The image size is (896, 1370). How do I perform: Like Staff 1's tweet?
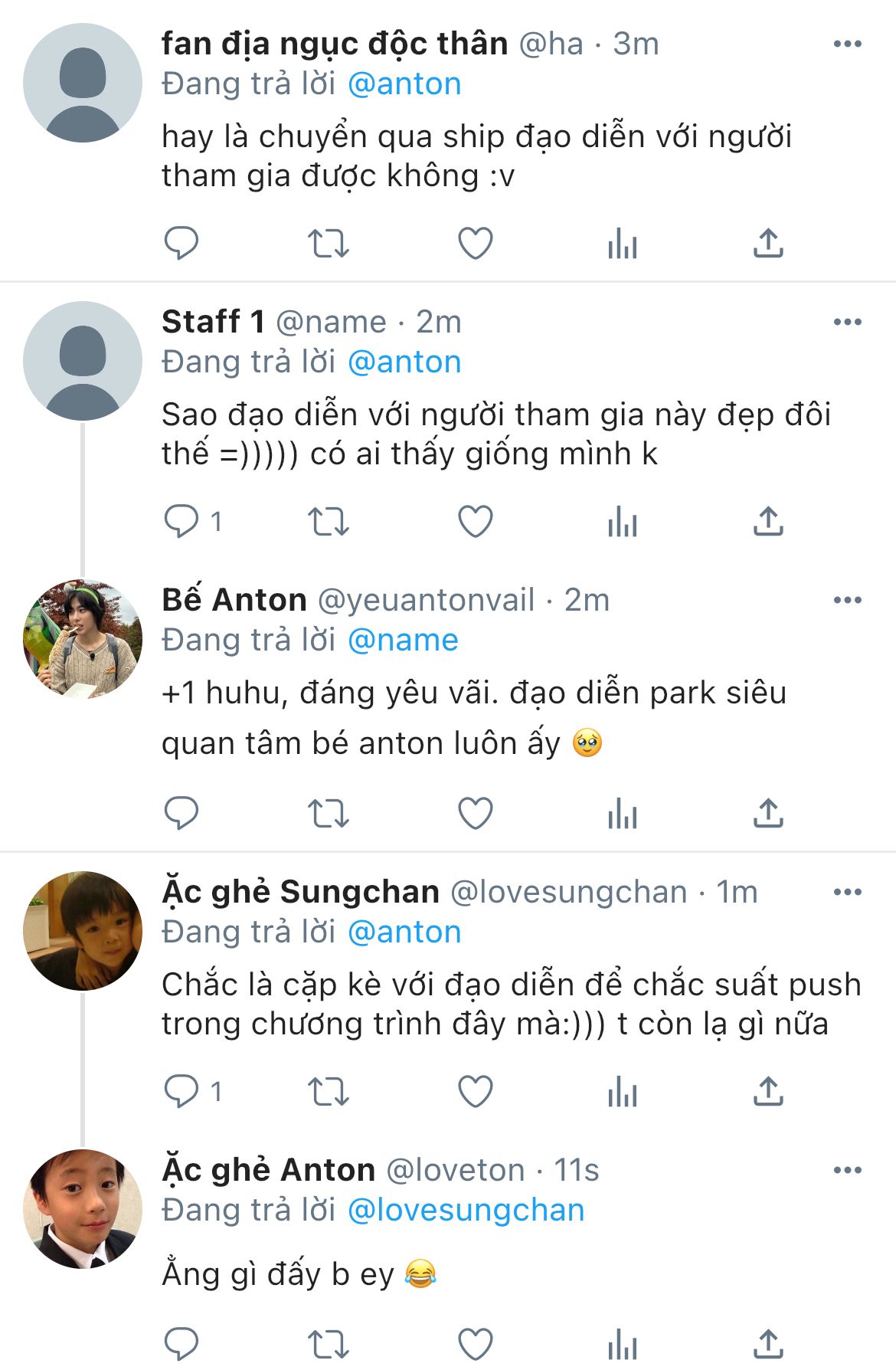click(475, 522)
